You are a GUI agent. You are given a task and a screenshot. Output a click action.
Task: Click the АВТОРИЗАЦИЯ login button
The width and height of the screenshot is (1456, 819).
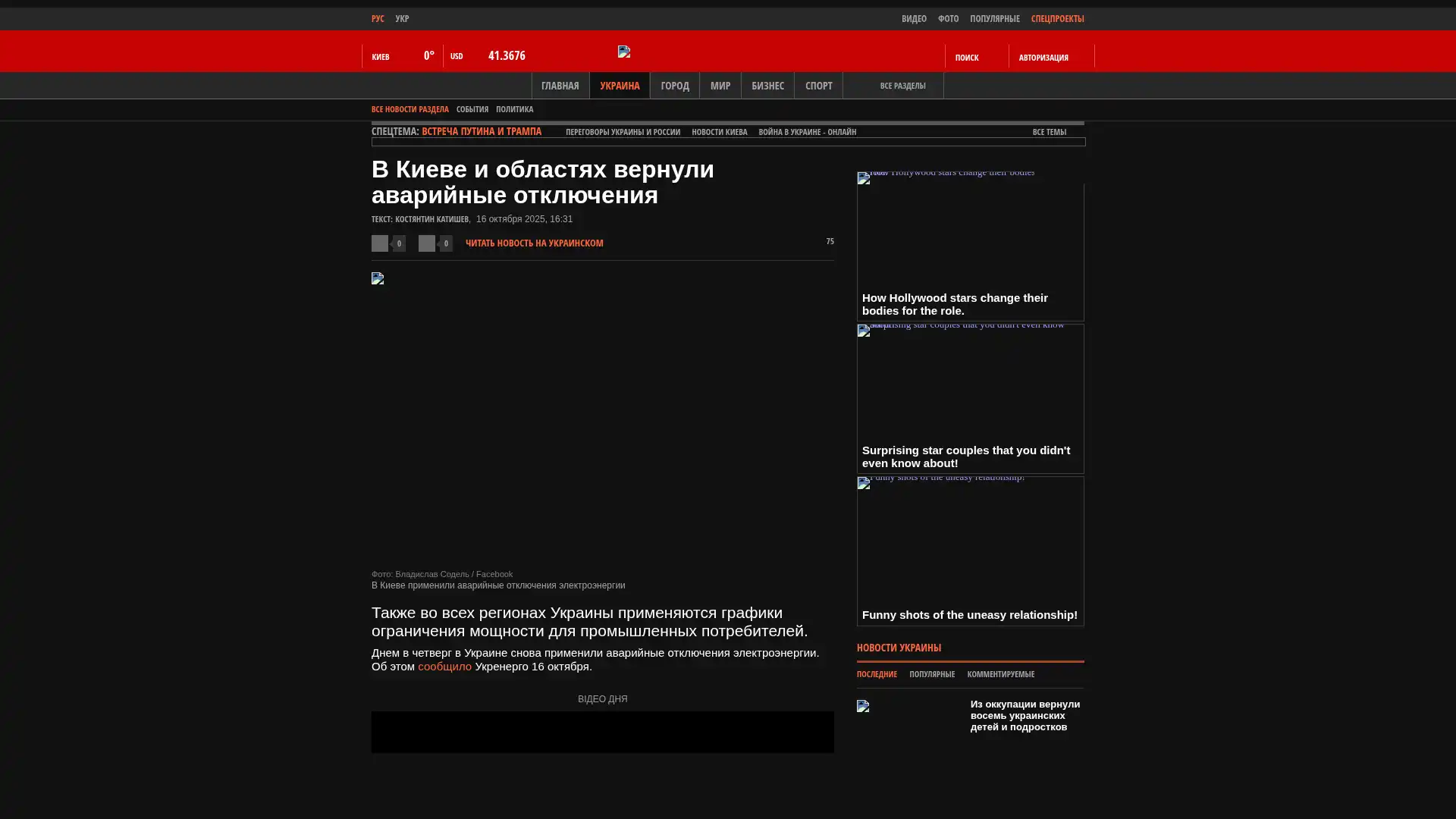1043,58
